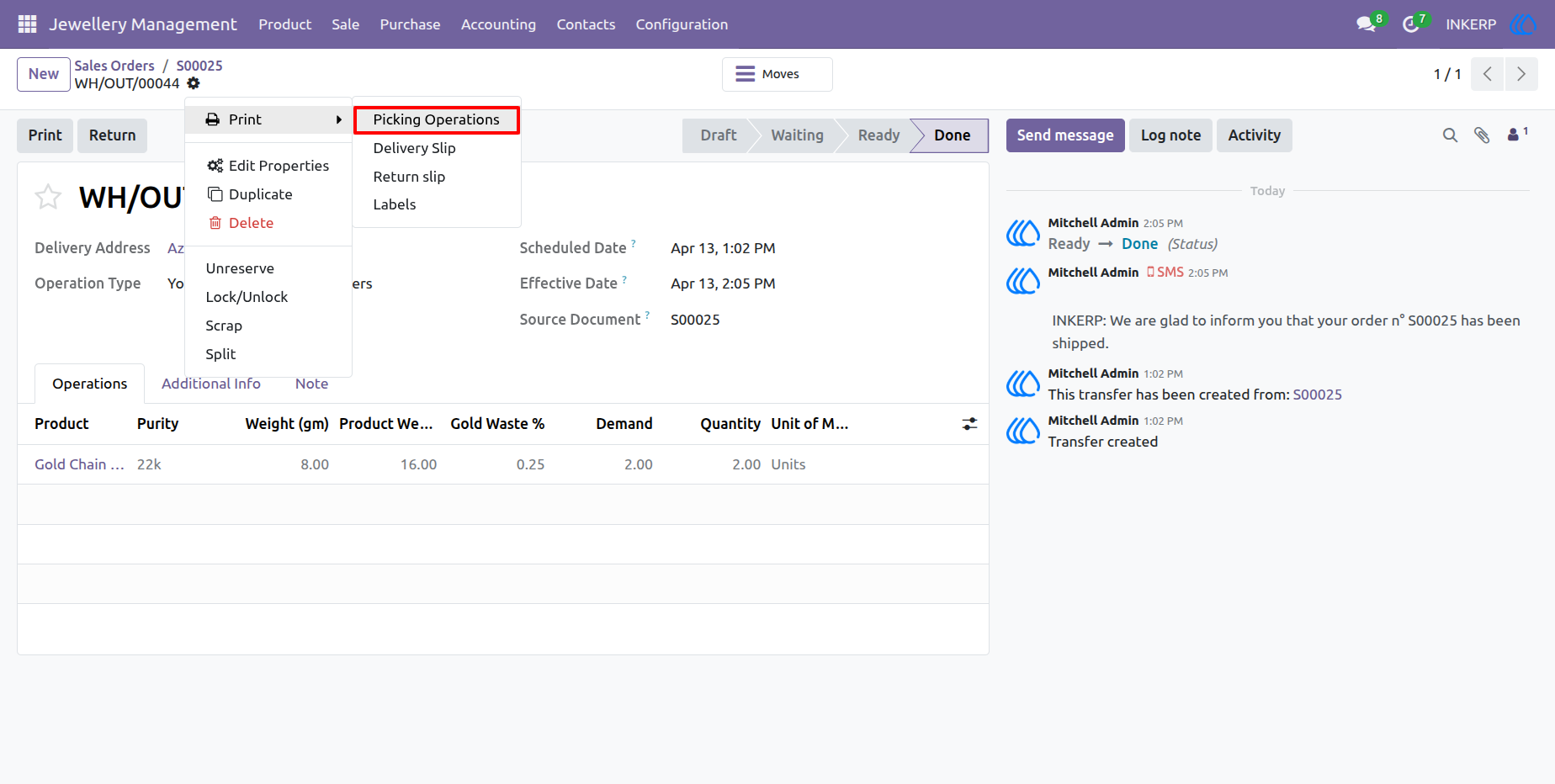Select Scrap from the action menu

click(268, 326)
